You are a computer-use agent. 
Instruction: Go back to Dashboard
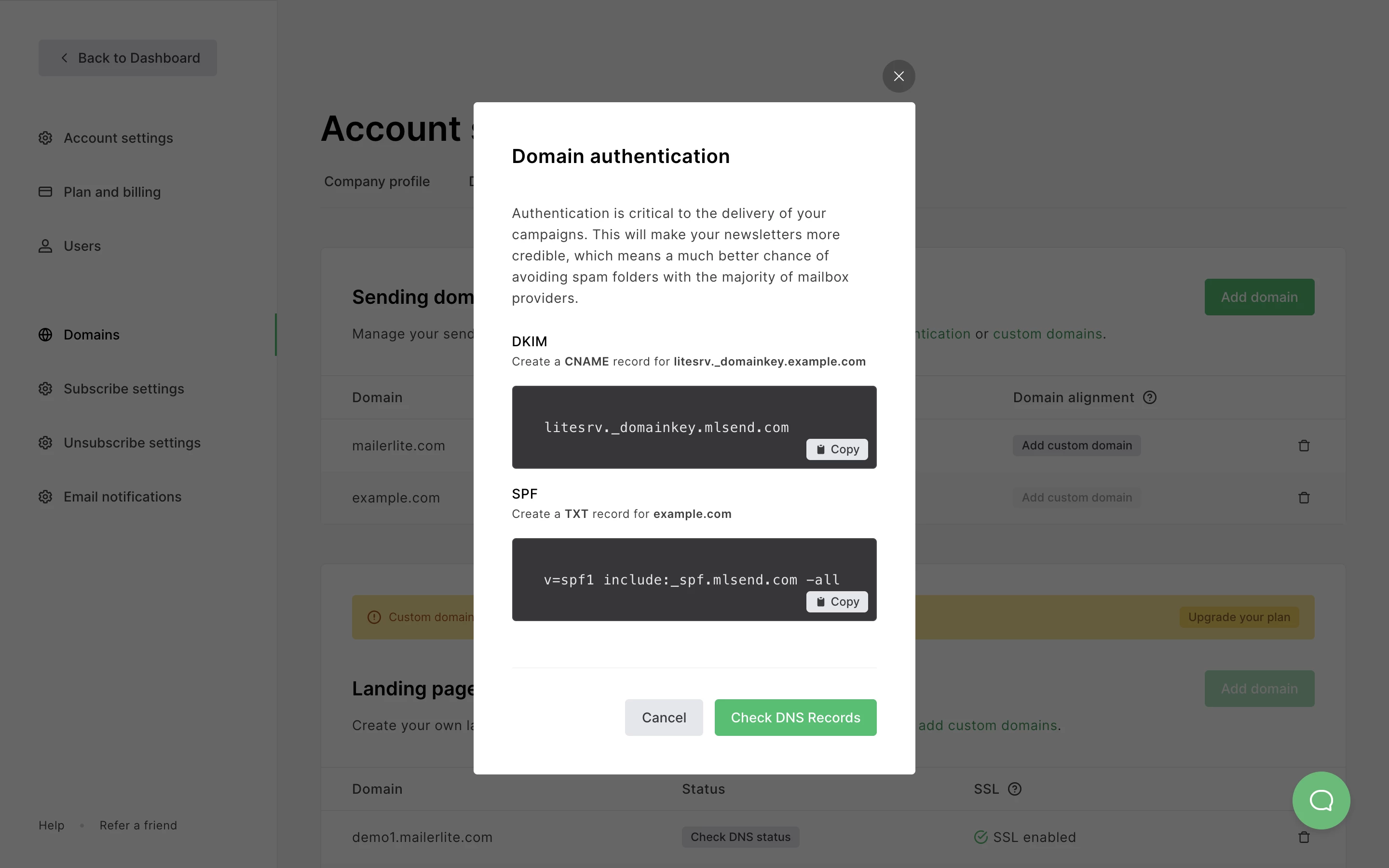tap(127, 58)
